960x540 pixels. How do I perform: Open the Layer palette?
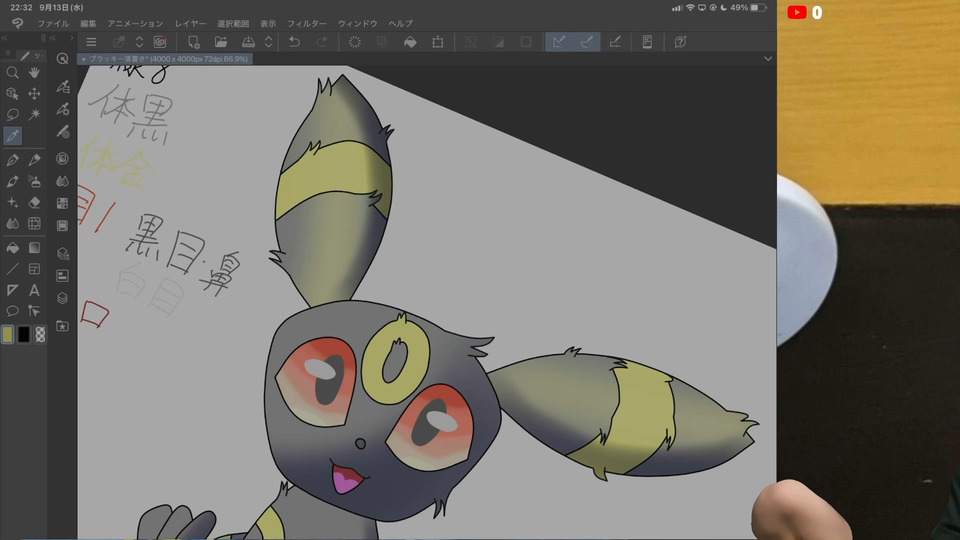point(62,298)
